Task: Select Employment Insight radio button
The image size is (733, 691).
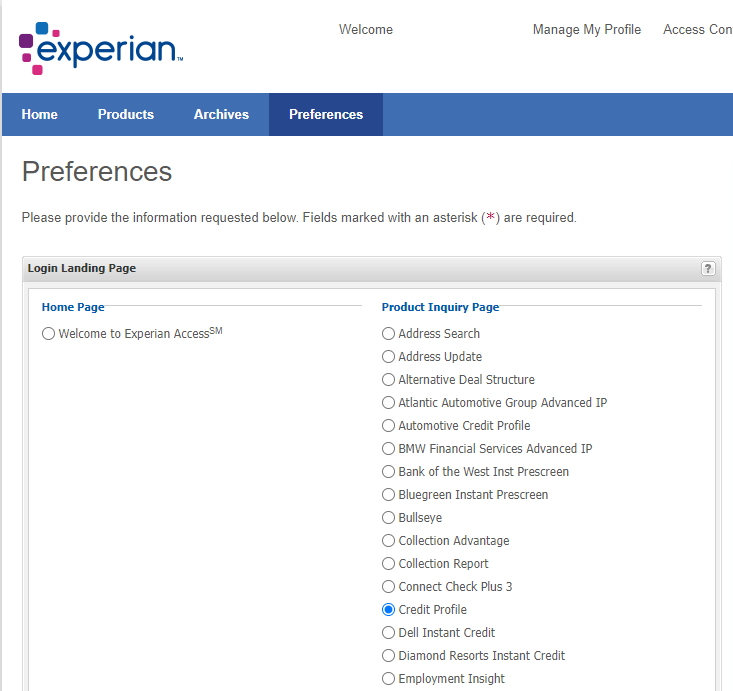Action: click(389, 679)
